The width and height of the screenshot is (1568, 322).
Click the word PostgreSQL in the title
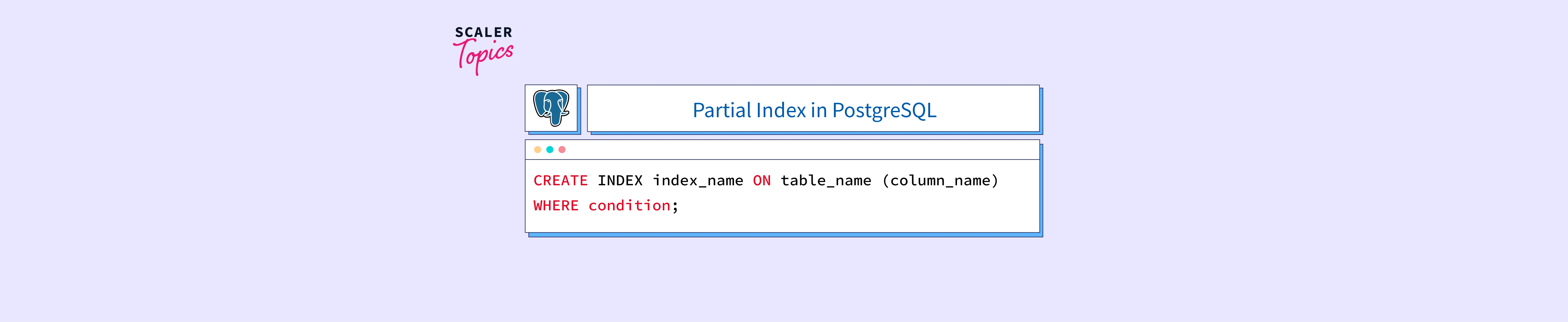[884, 110]
